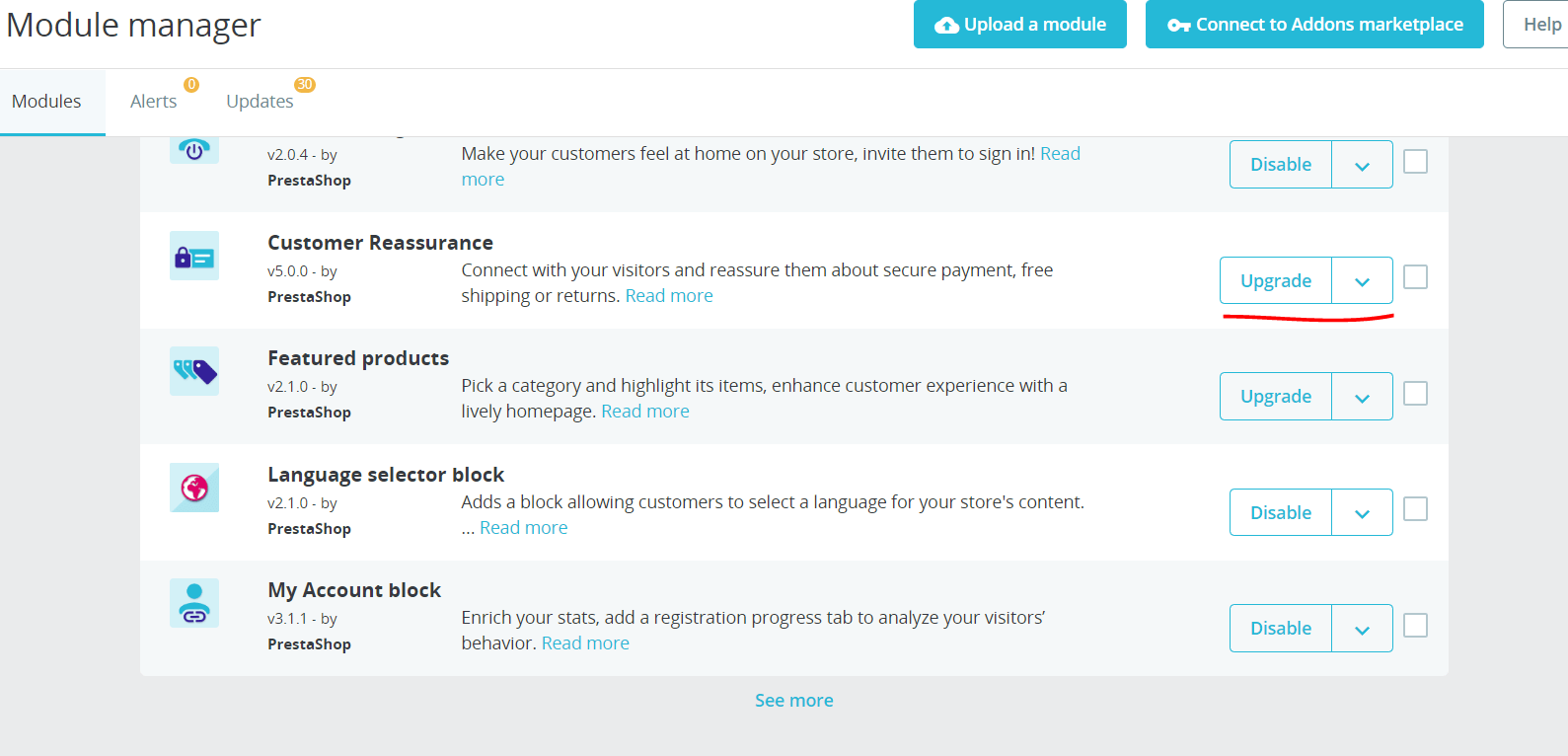Click the Updates tab count badge
Screen dimensions: 1568x756
click(305, 85)
